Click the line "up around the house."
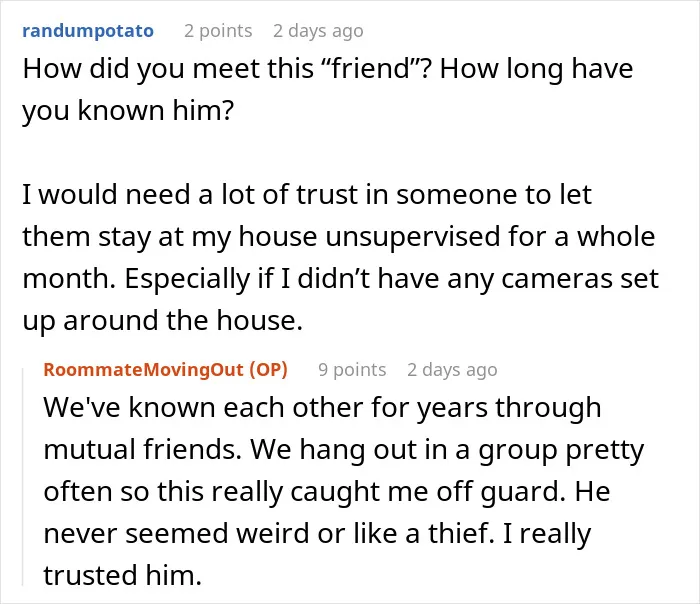The image size is (700, 604). pos(162,321)
